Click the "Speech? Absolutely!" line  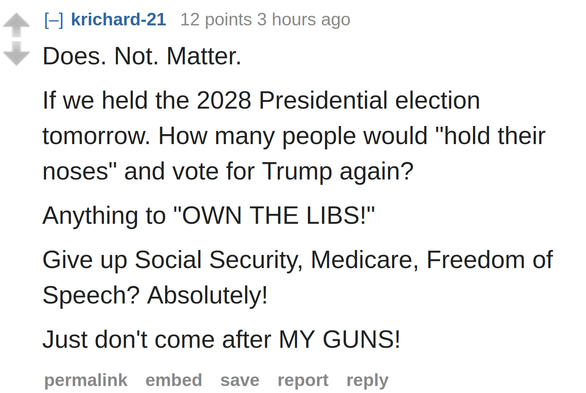[x=155, y=295]
